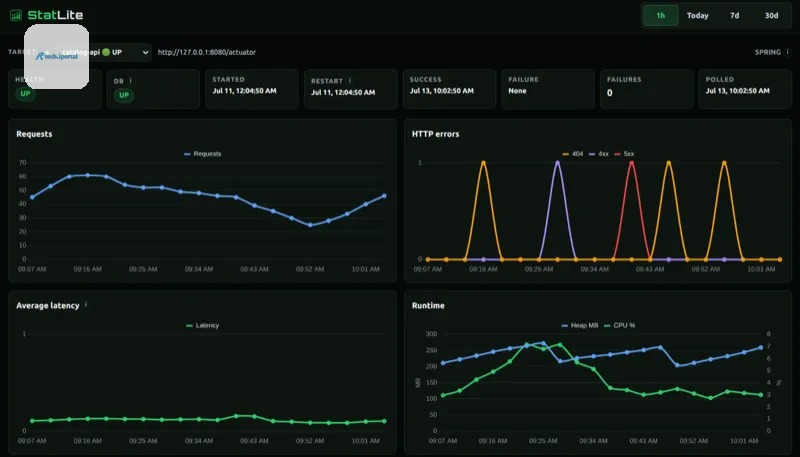Click the Runtime chart title
The height and width of the screenshot is (457, 800).
tap(428, 306)
